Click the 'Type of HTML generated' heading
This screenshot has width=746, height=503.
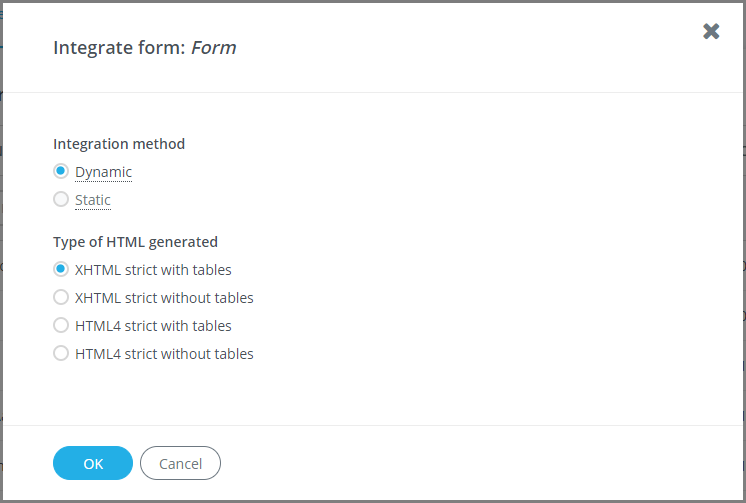pos(135,242)
